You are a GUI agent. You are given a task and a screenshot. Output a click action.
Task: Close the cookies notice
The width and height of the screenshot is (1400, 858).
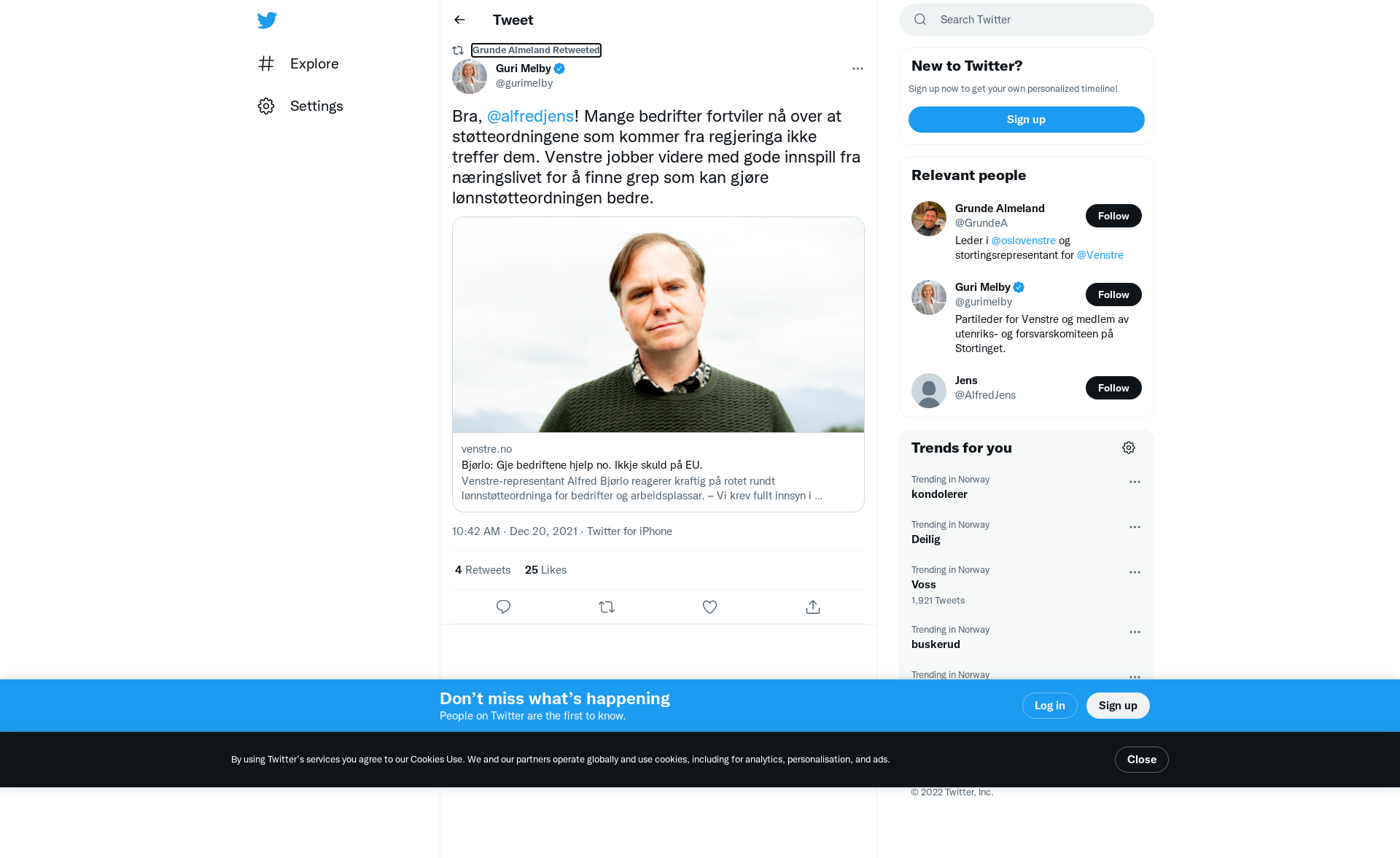click(x=1141, y=760)
